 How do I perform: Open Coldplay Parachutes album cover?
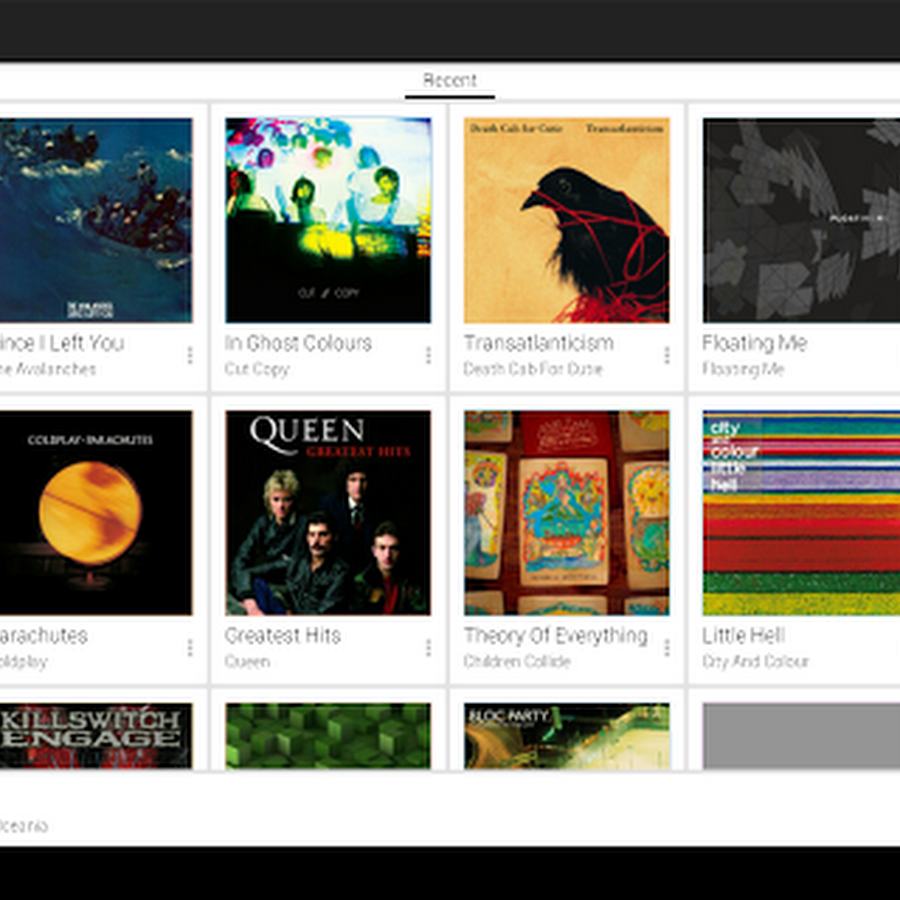[x=95, y=513]
